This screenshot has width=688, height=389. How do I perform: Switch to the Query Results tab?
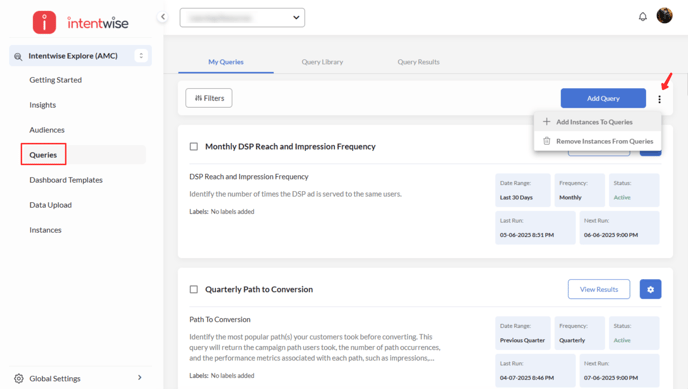click(x=419, y=62)
